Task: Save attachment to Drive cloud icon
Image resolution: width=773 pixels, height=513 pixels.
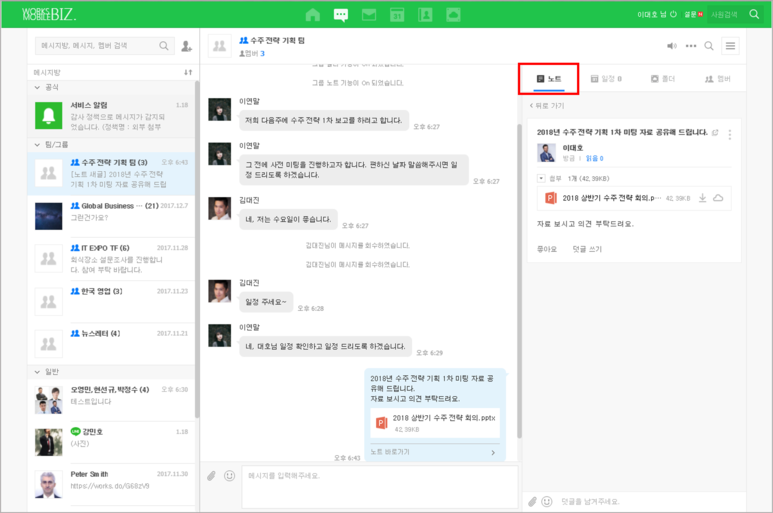Action: (718, 198)
